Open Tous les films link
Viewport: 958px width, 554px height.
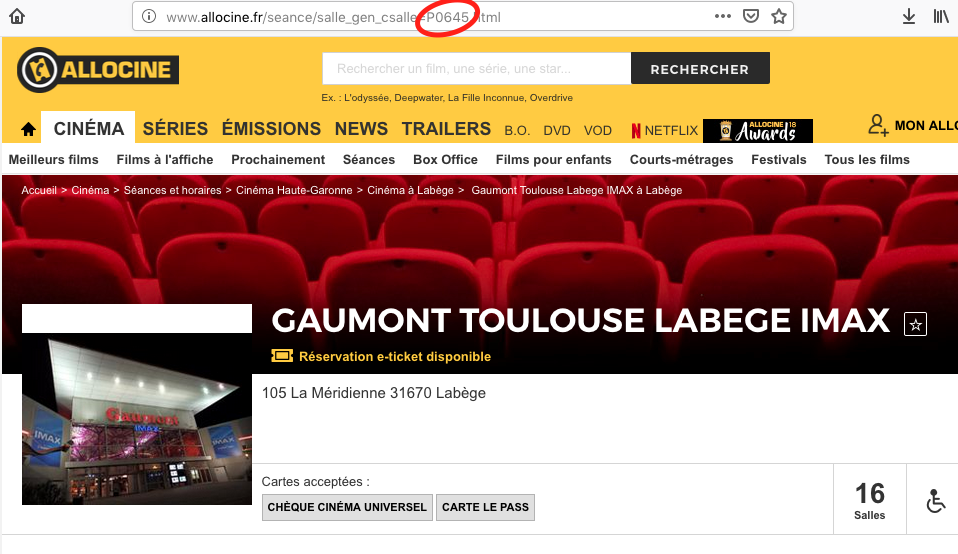[867, 159]
